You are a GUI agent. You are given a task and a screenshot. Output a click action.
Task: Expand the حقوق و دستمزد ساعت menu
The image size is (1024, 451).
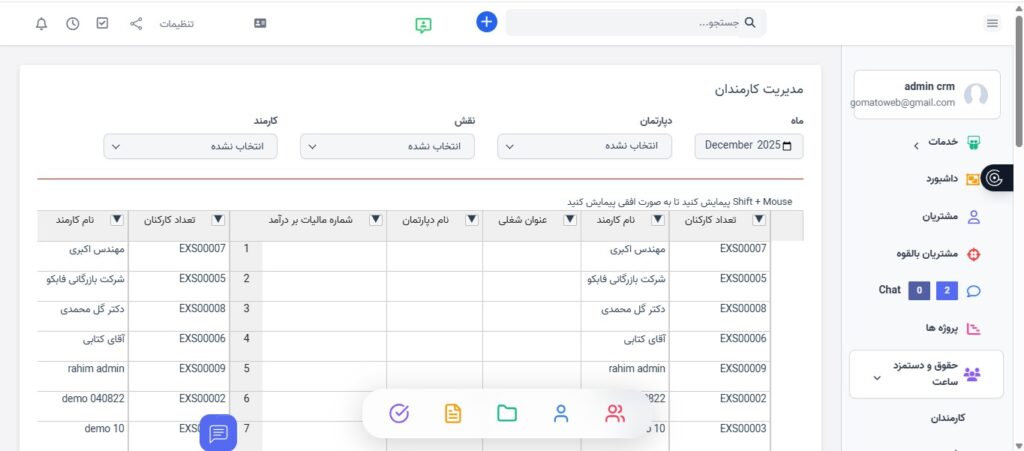[x=926, y=374]
